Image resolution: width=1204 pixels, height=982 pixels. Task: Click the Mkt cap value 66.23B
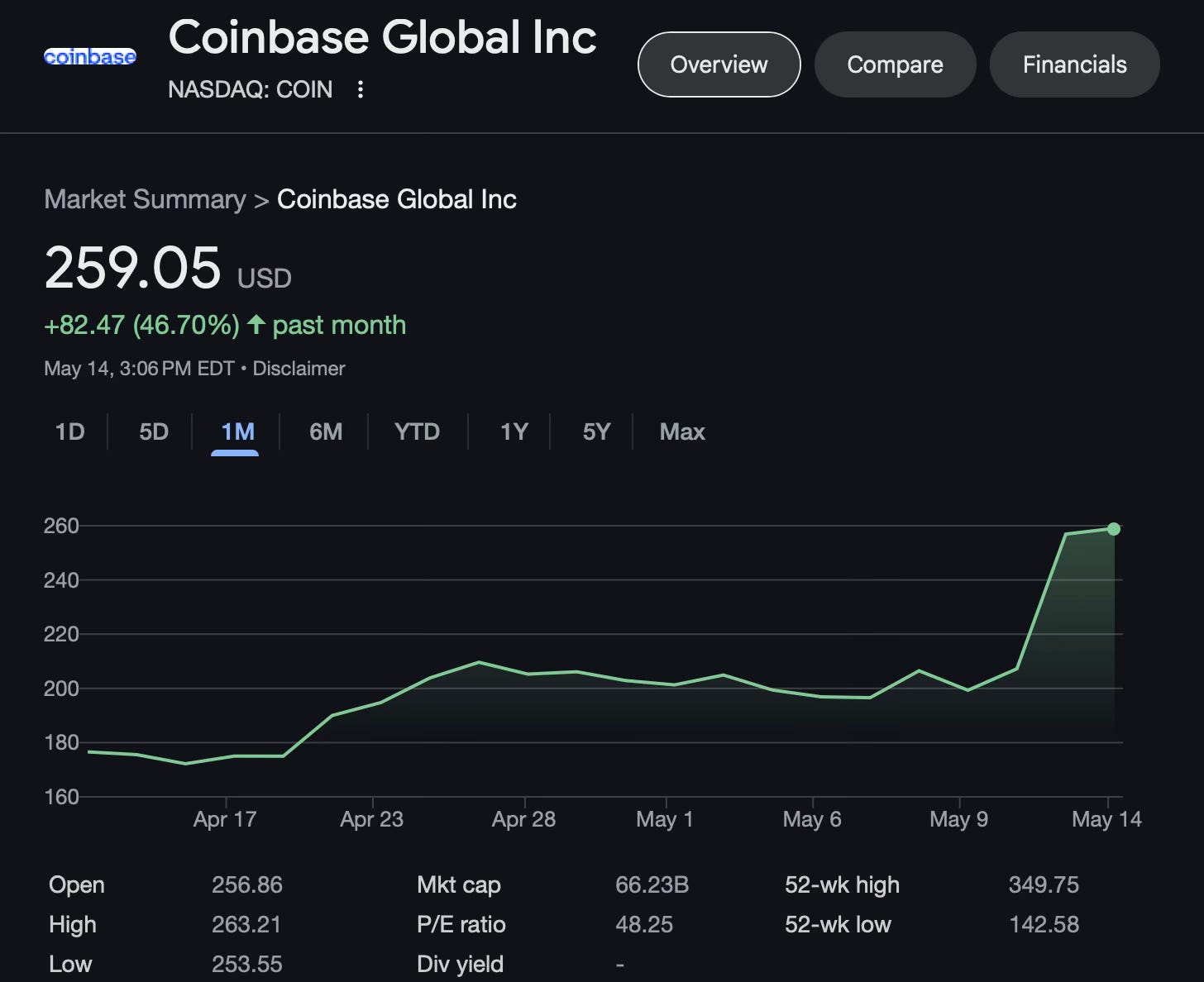click(652, 884)
